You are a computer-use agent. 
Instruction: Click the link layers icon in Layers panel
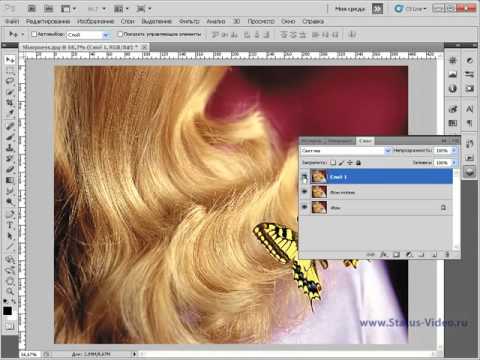[370, 255]
